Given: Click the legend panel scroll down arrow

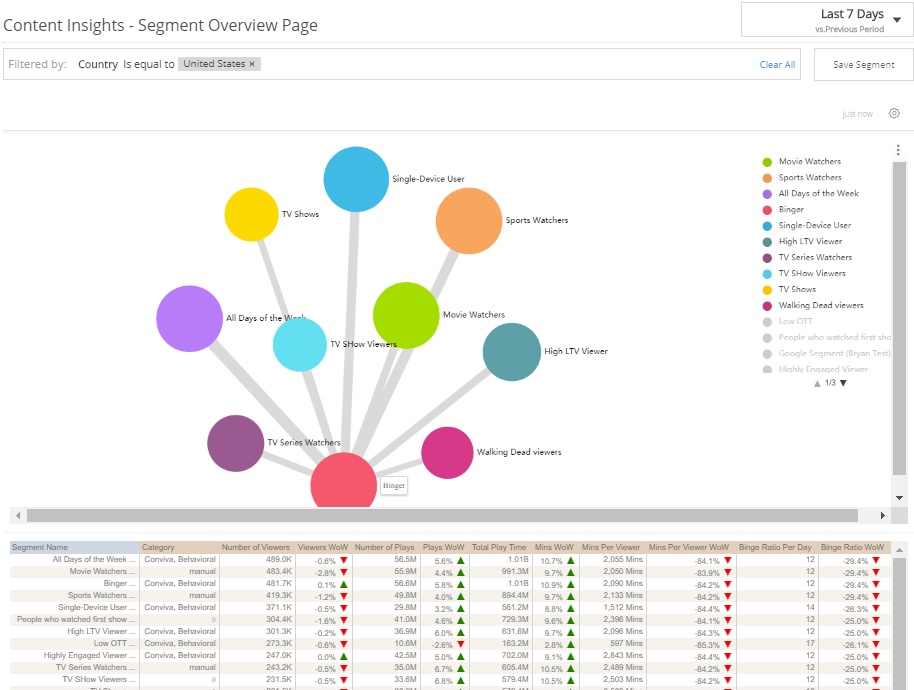Looking at the screenshot, I should point(899,498).
